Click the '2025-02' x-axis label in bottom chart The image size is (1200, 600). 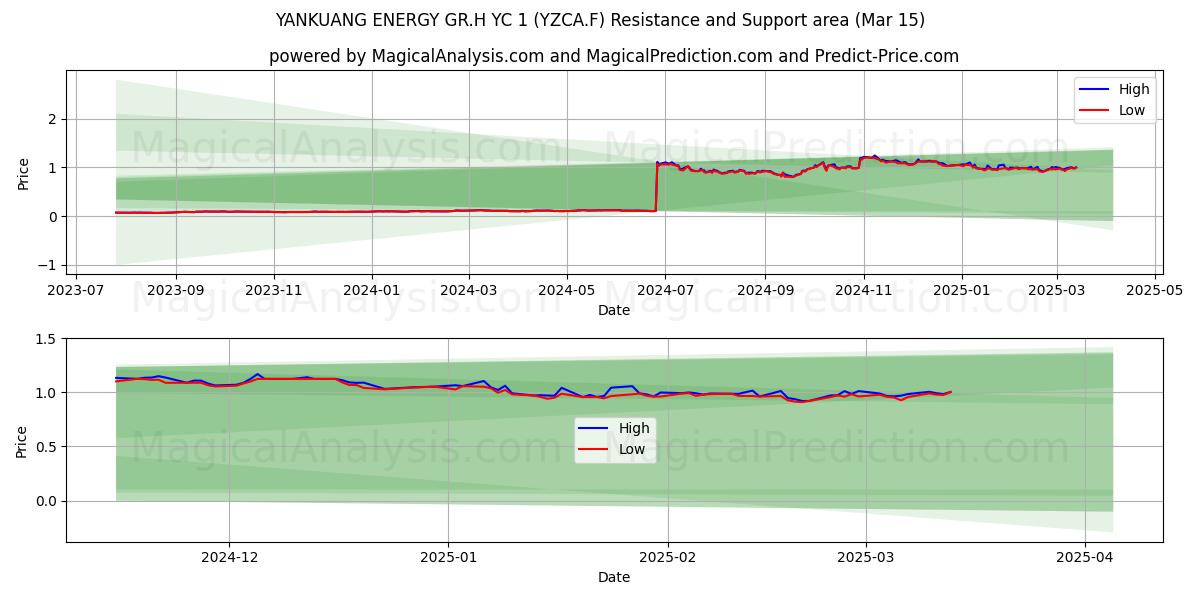[x=667, y=559]
